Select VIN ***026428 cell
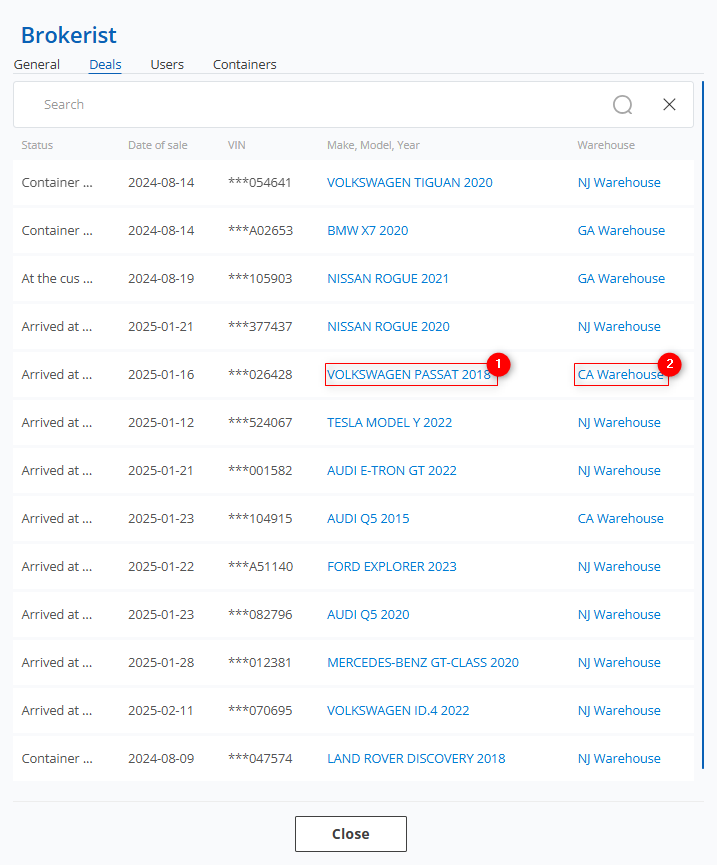Image resolution: width=717 pixels, height=865 pixels. click(260, 375)
